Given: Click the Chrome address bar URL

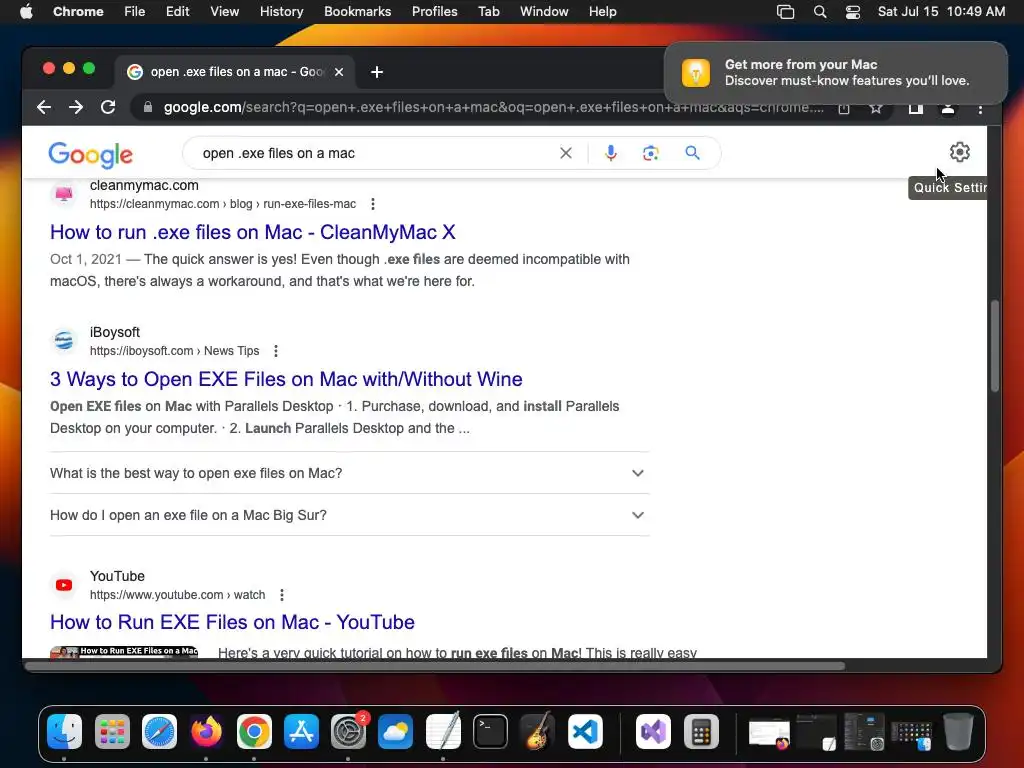Looking at the screenshot, I should point(493,107).
